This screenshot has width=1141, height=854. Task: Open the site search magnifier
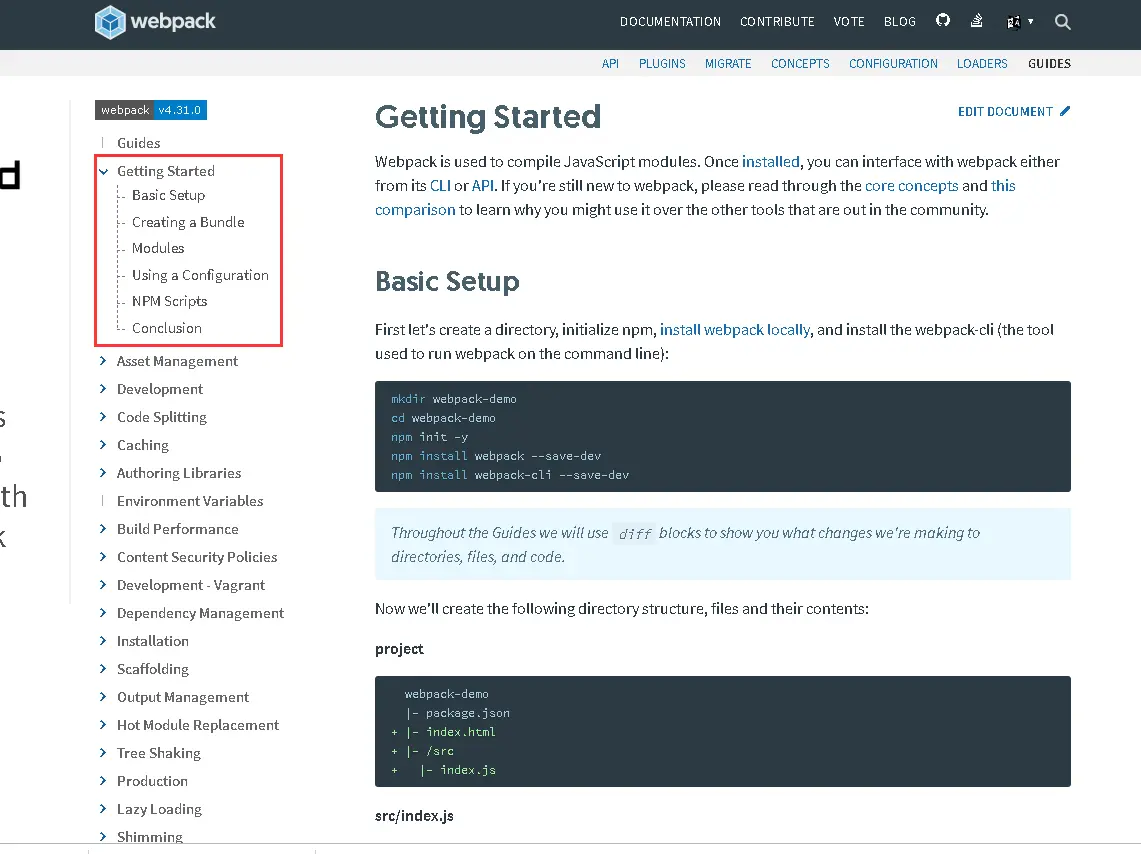[x=1062, y=22]
